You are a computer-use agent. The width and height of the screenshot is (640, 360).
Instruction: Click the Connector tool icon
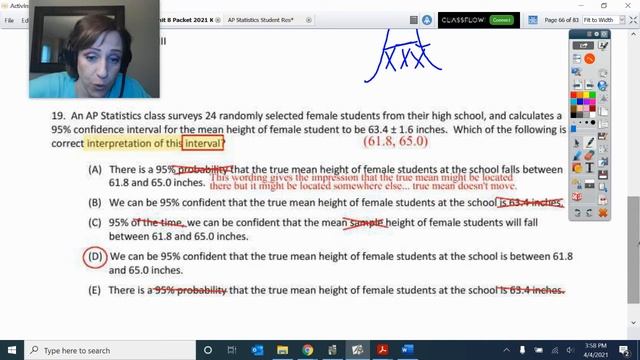point(576,183)
